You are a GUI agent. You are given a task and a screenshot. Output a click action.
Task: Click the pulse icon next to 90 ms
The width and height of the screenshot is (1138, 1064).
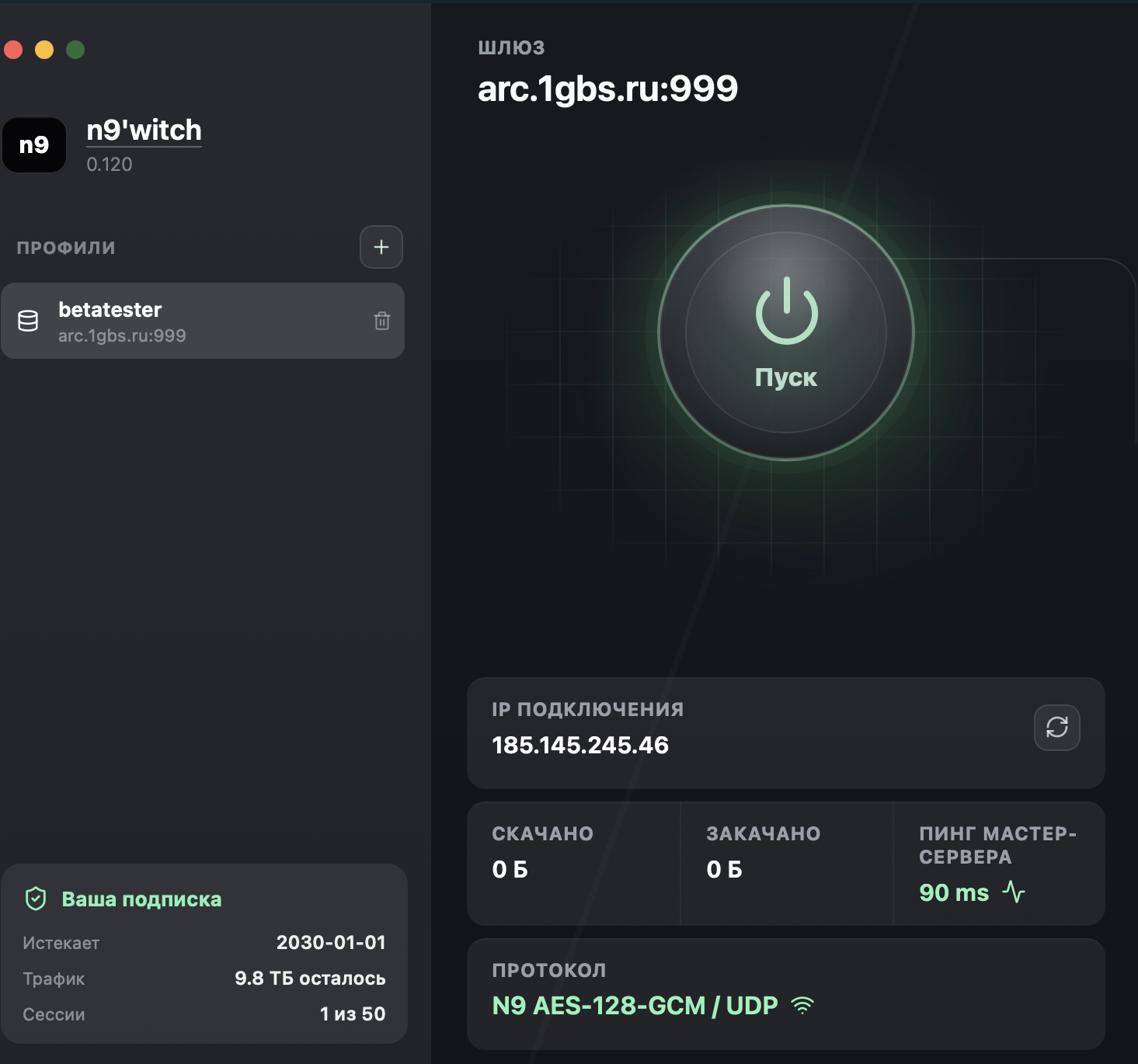coord(1014,892)
